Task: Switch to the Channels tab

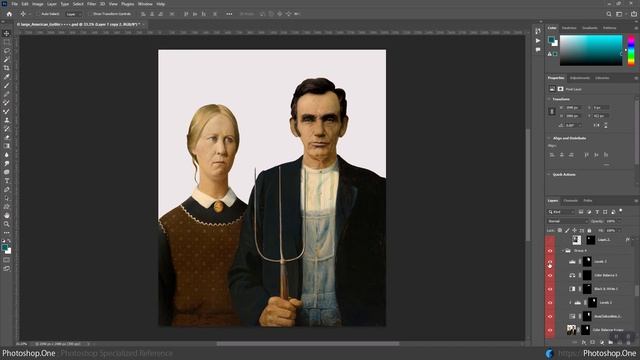Action: click(x=571, y=201)
